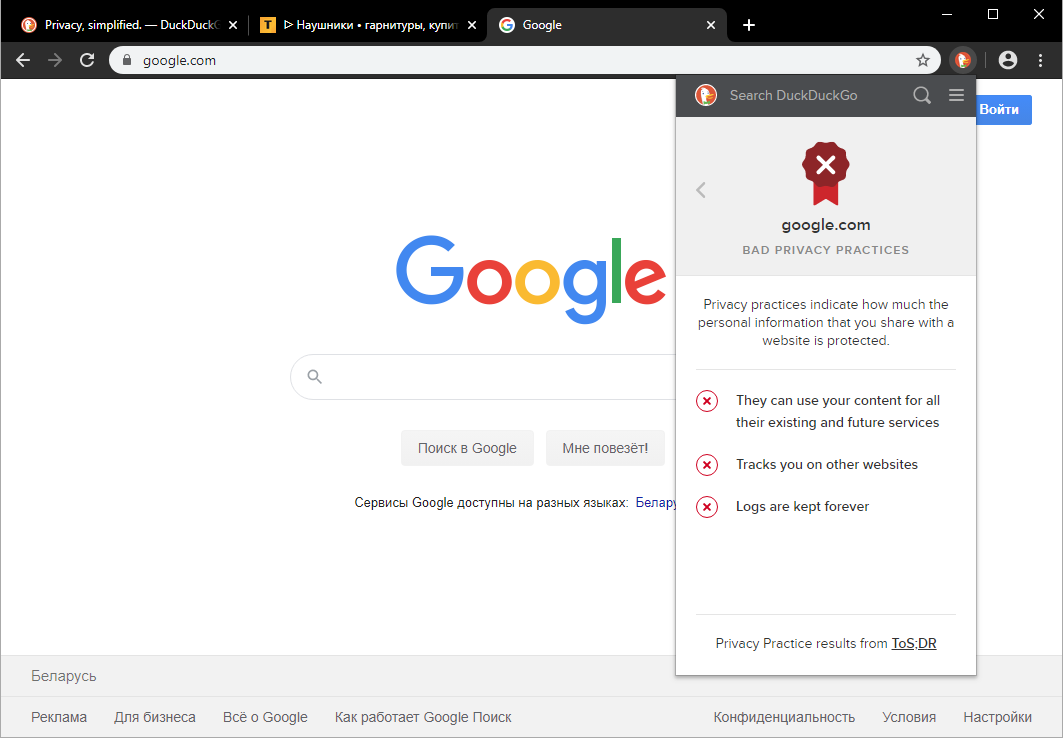Maximize the browser window
Viewport: 1063px width, 738px height.
[x=992, y=14]
